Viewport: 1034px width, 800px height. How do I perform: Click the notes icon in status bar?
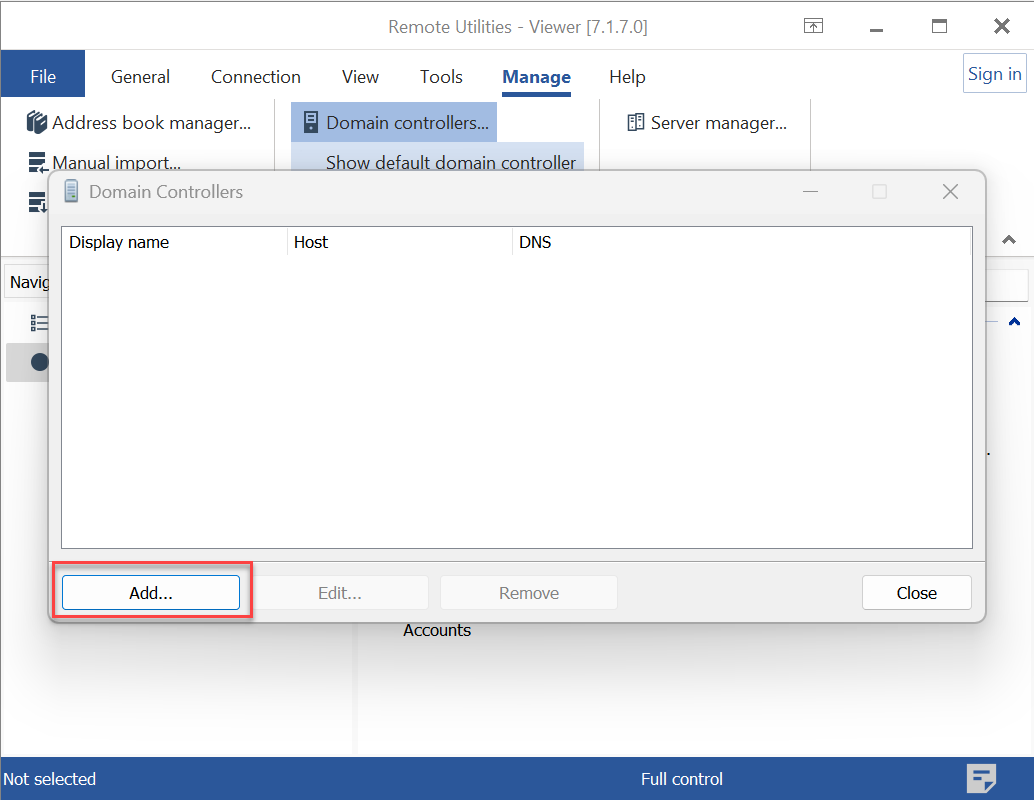981,778
